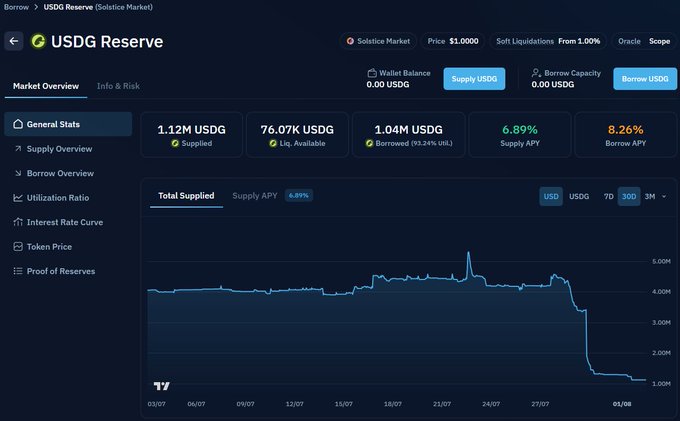Click the arrow icon beside Supply Overview
Viewport: 680px width, 421px height.
click(18, 149)
